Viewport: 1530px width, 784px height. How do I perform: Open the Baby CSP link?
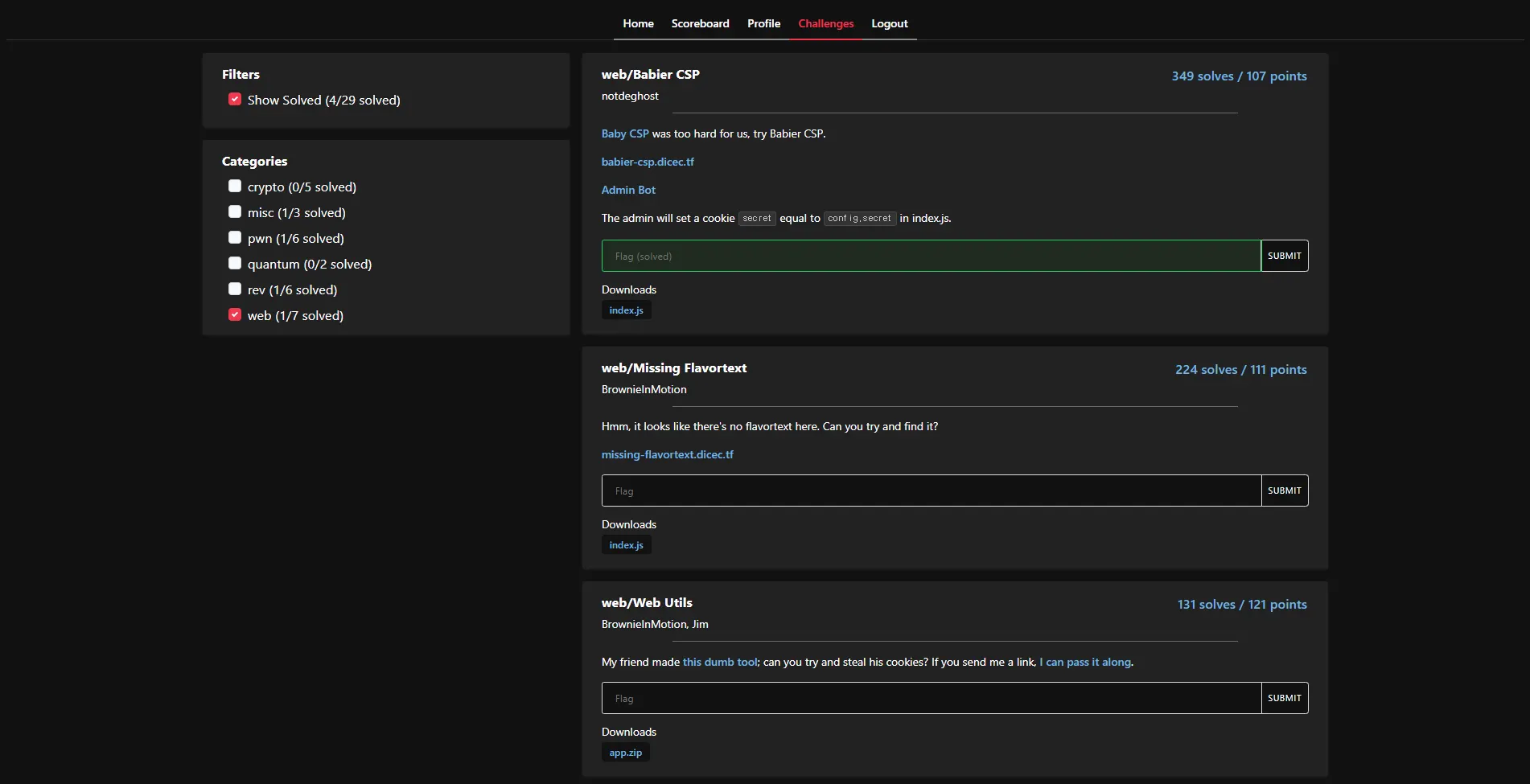click(x=625, y=133)
